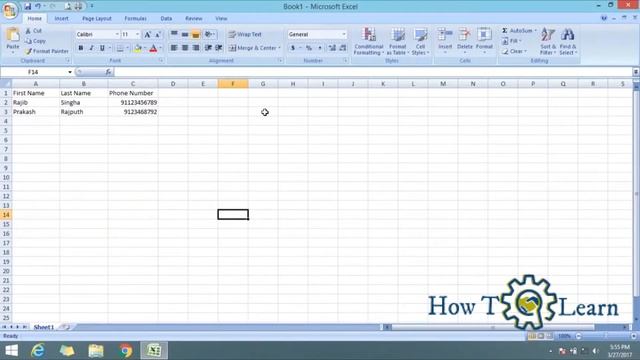
Task: Toggle Bold formatting
Action: pyautogui.click(x=81, y=48)
